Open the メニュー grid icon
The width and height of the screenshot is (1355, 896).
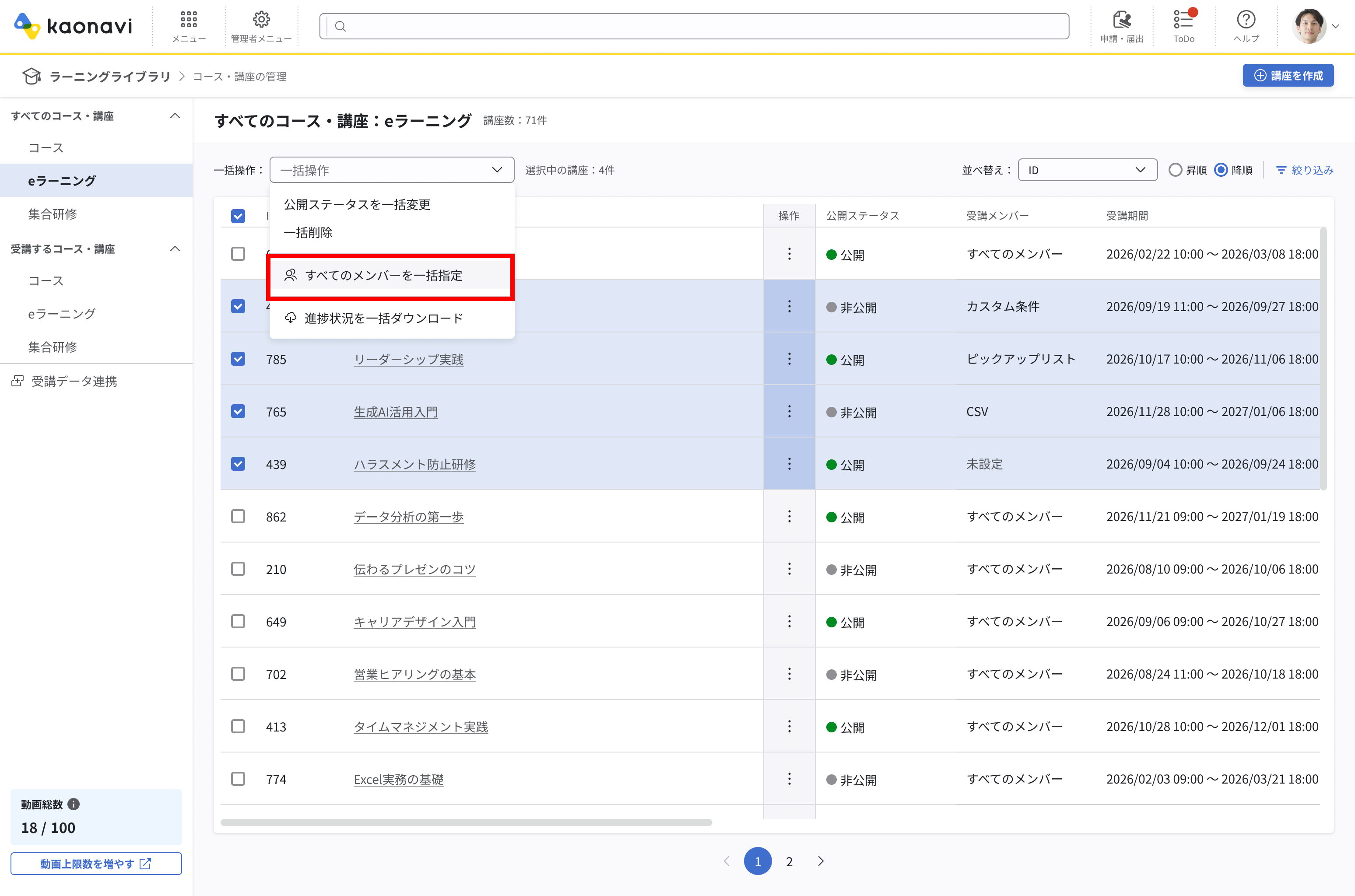tap(189, 19)
